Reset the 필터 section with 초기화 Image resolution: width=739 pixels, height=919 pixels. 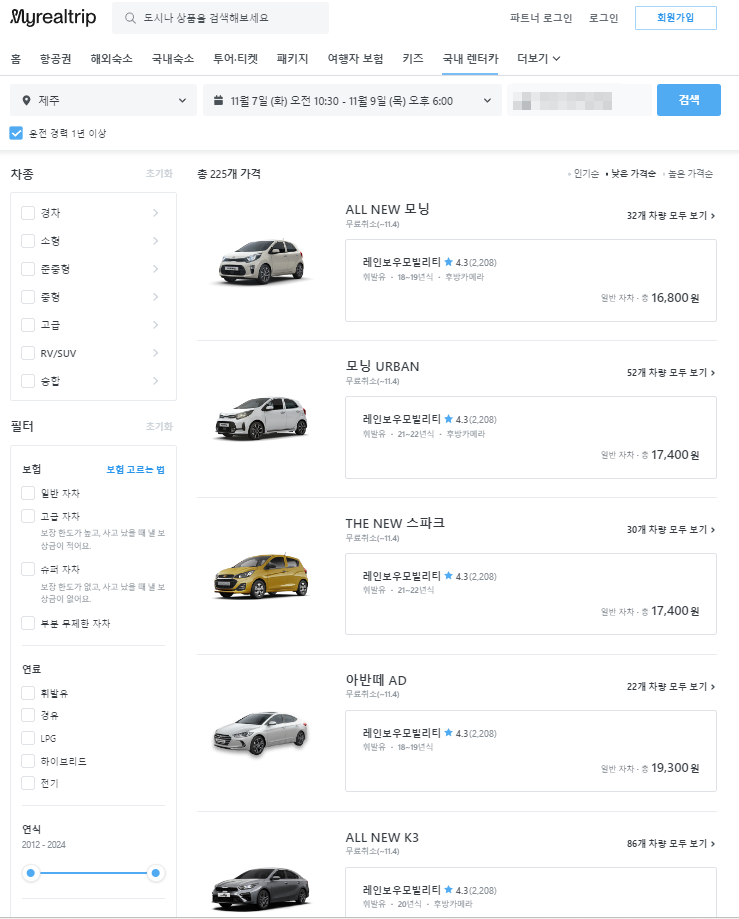(159, 426)
